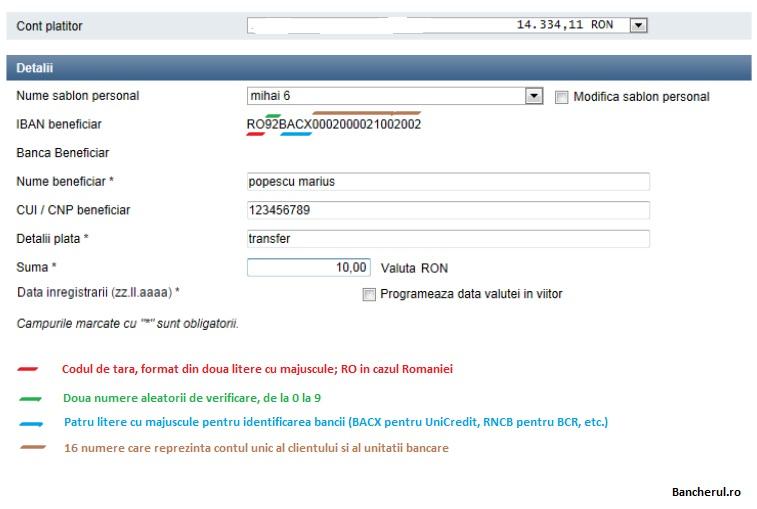Click the Bancherul.ro watermark text

pyautogui.click(x=706, y=493)
